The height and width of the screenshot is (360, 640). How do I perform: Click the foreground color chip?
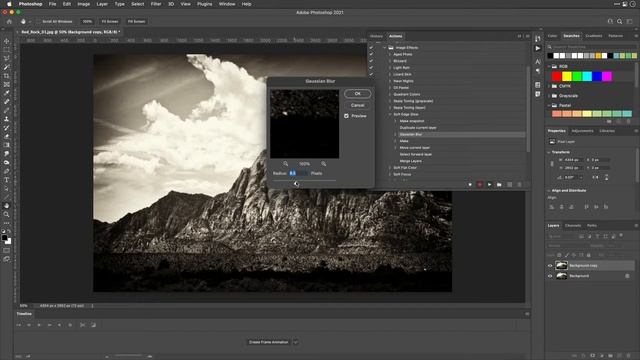tap(4, 238)
